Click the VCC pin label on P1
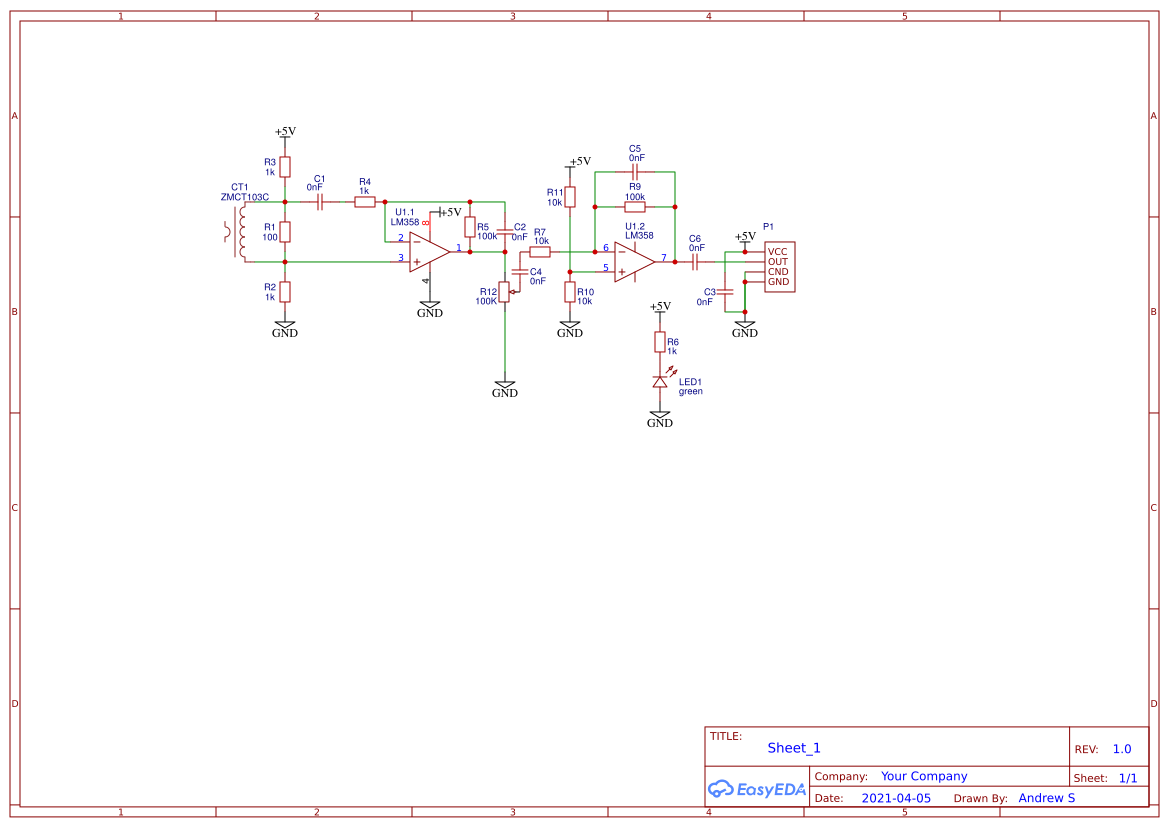The image size is (1169, 827). click(x=778, y=252)
